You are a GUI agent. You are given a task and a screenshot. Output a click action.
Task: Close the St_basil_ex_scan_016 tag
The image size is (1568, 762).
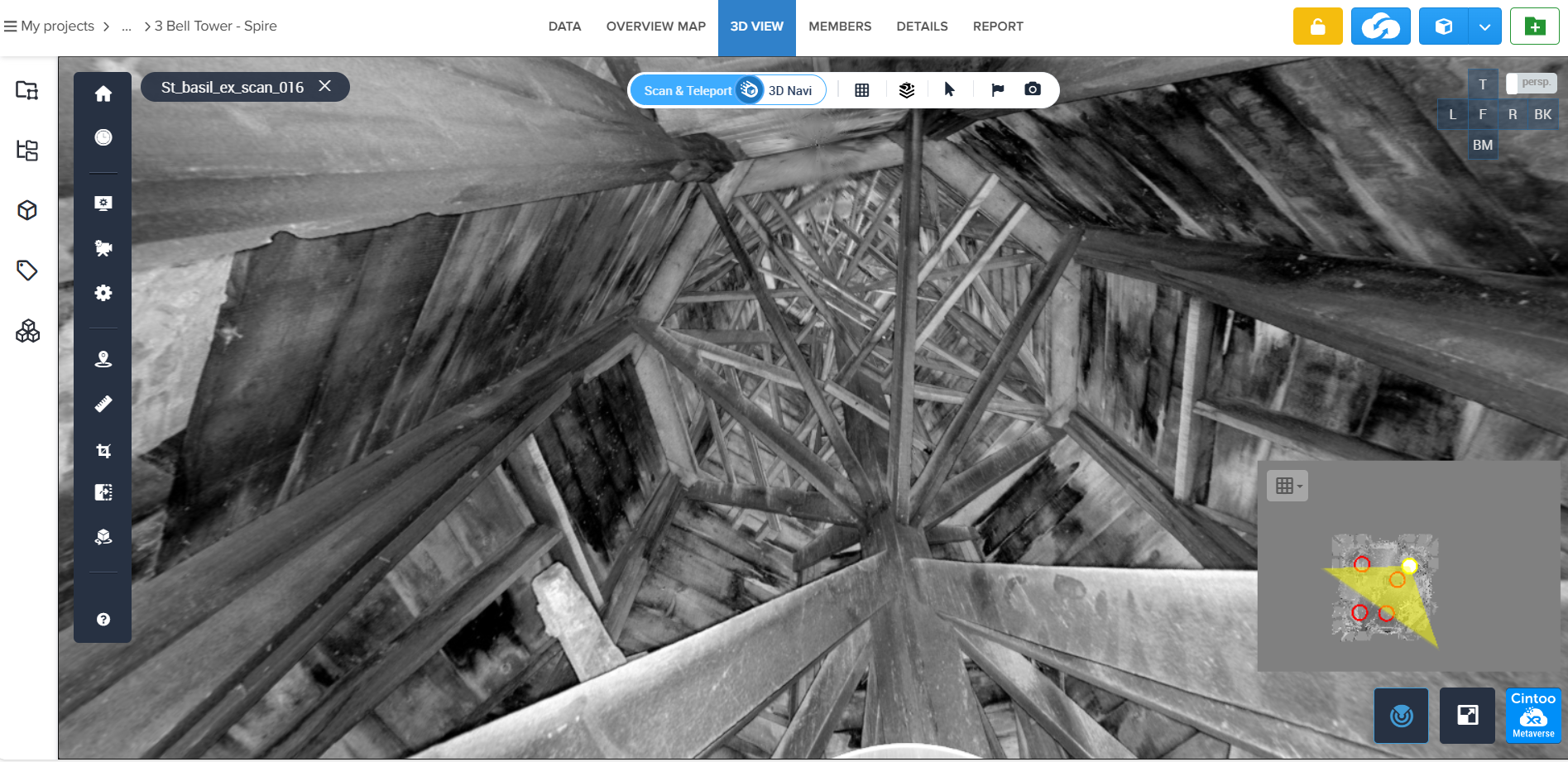coord(325,86)
